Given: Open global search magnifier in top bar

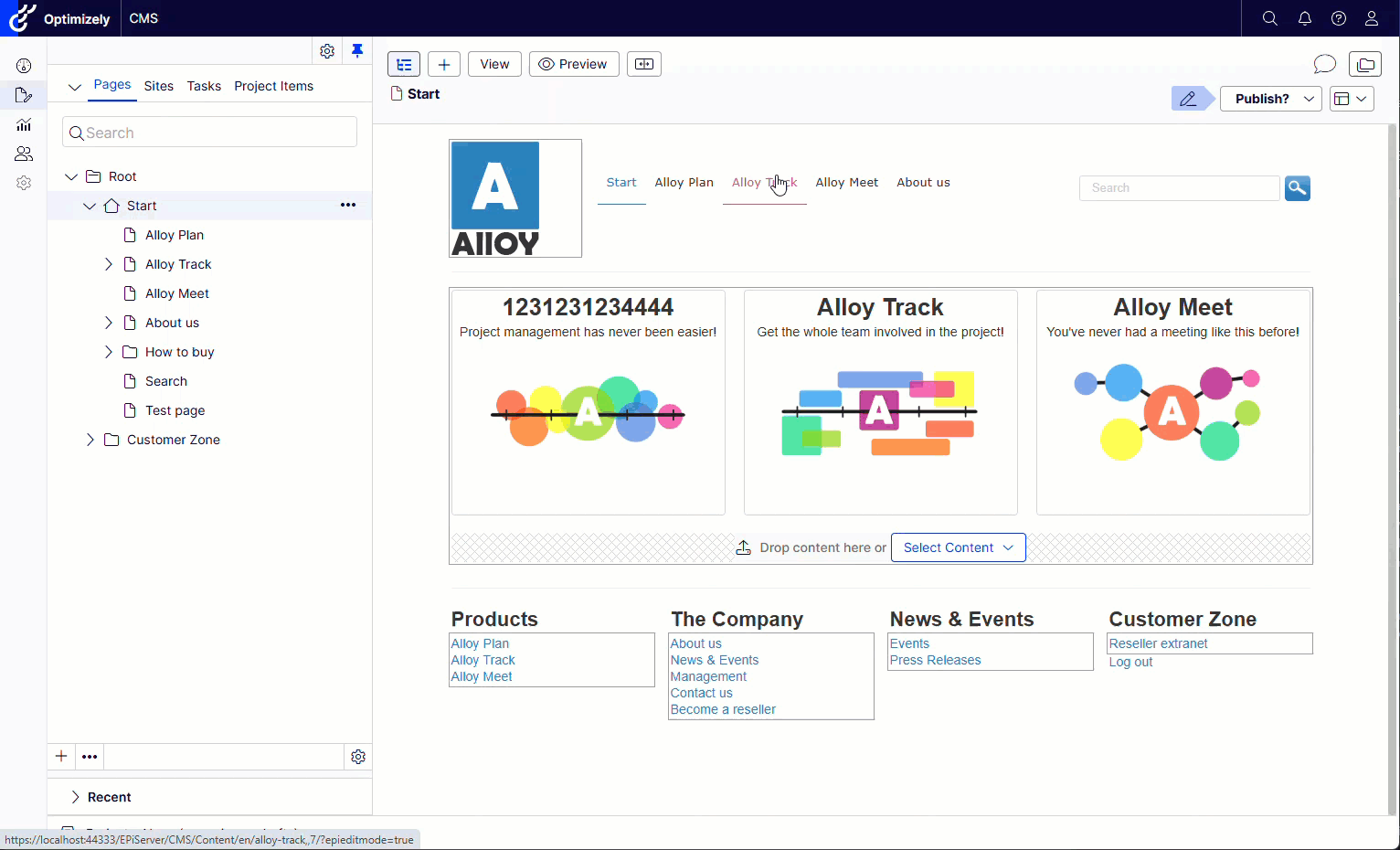Looking at the screenshot, I should coord(1270,18).
